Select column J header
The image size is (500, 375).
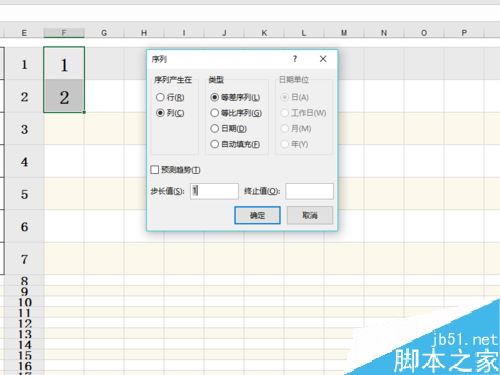point(224,33)
